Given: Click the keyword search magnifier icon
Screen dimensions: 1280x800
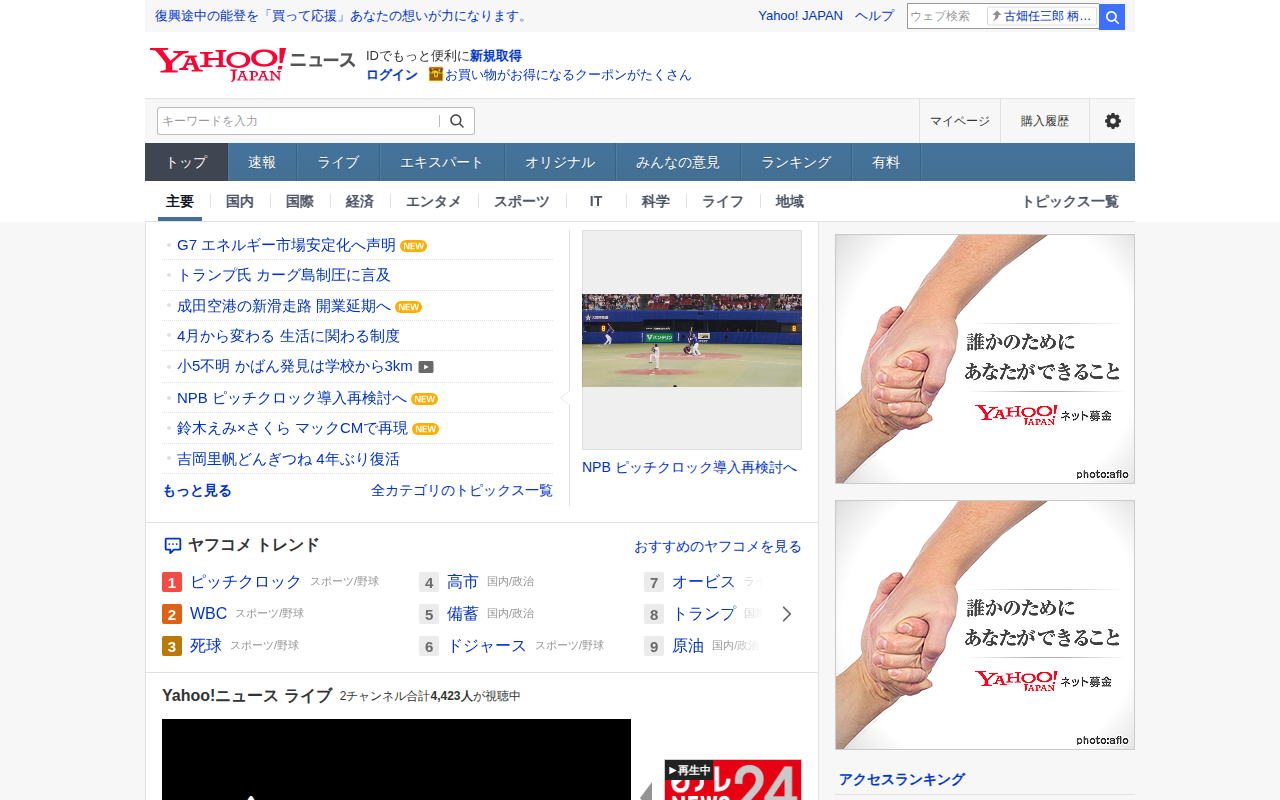Looking at the screenshot, I should [457, 121].
